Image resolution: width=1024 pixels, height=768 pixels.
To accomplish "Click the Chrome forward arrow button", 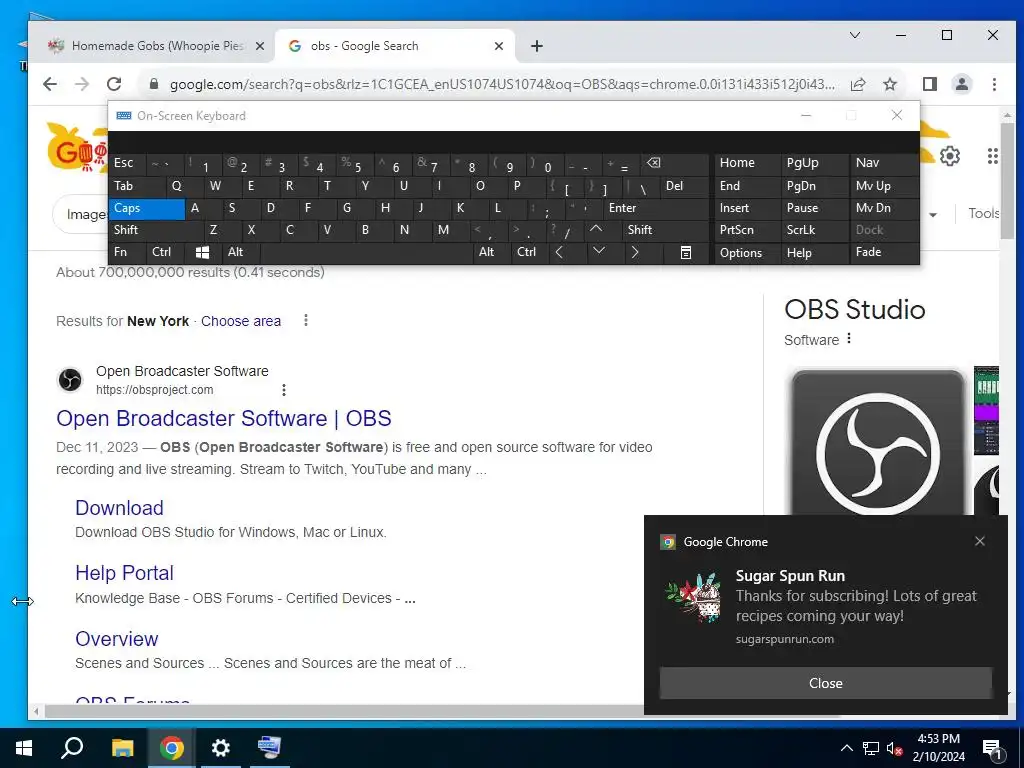I will tap(82, 84).
